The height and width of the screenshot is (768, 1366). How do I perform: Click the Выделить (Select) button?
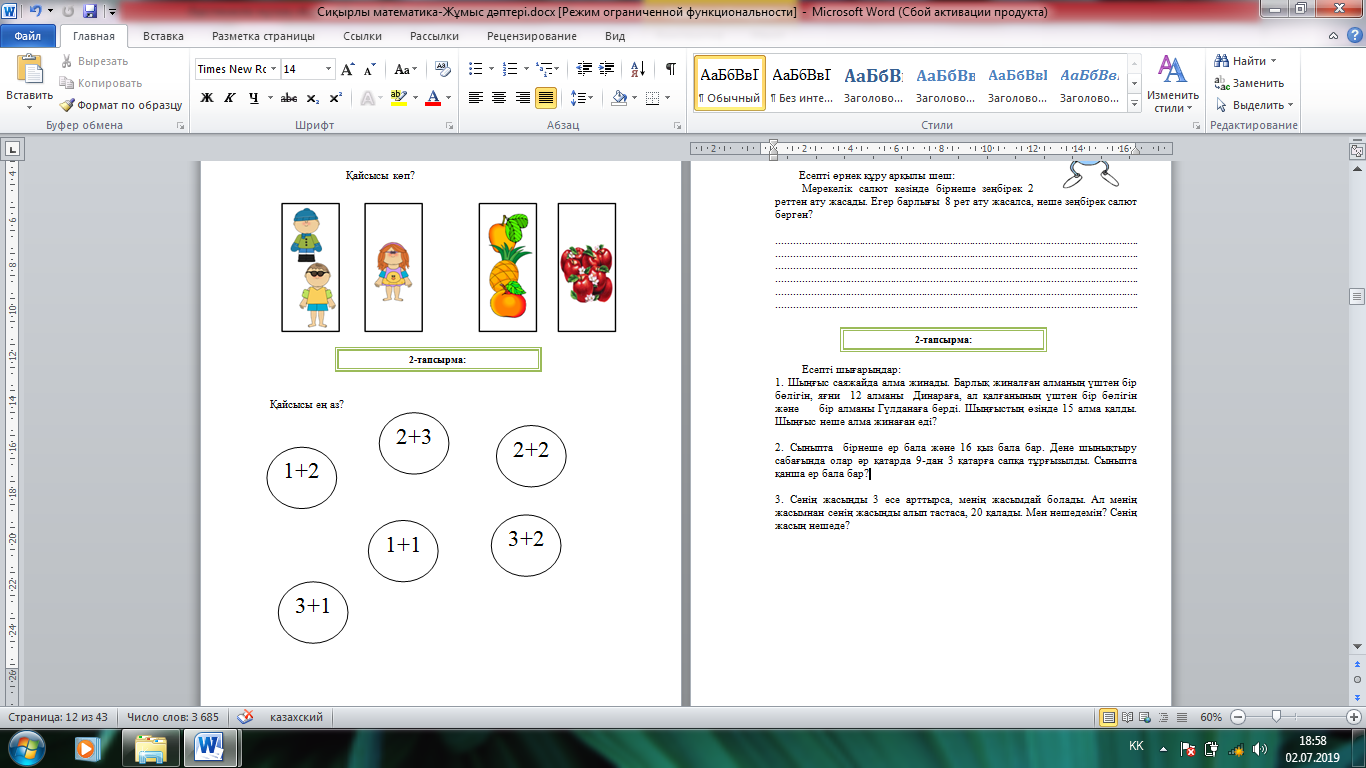(1254, 105)
